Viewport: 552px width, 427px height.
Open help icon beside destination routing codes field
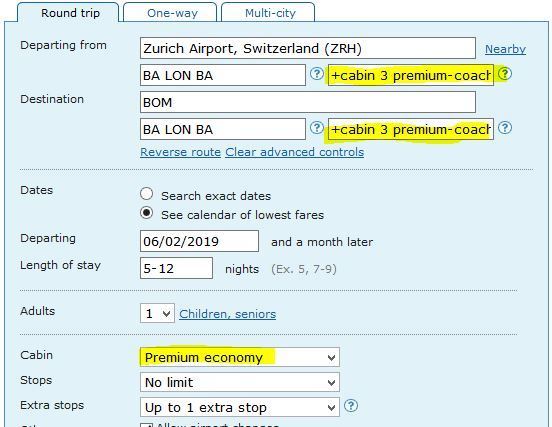tap(317, 127)
